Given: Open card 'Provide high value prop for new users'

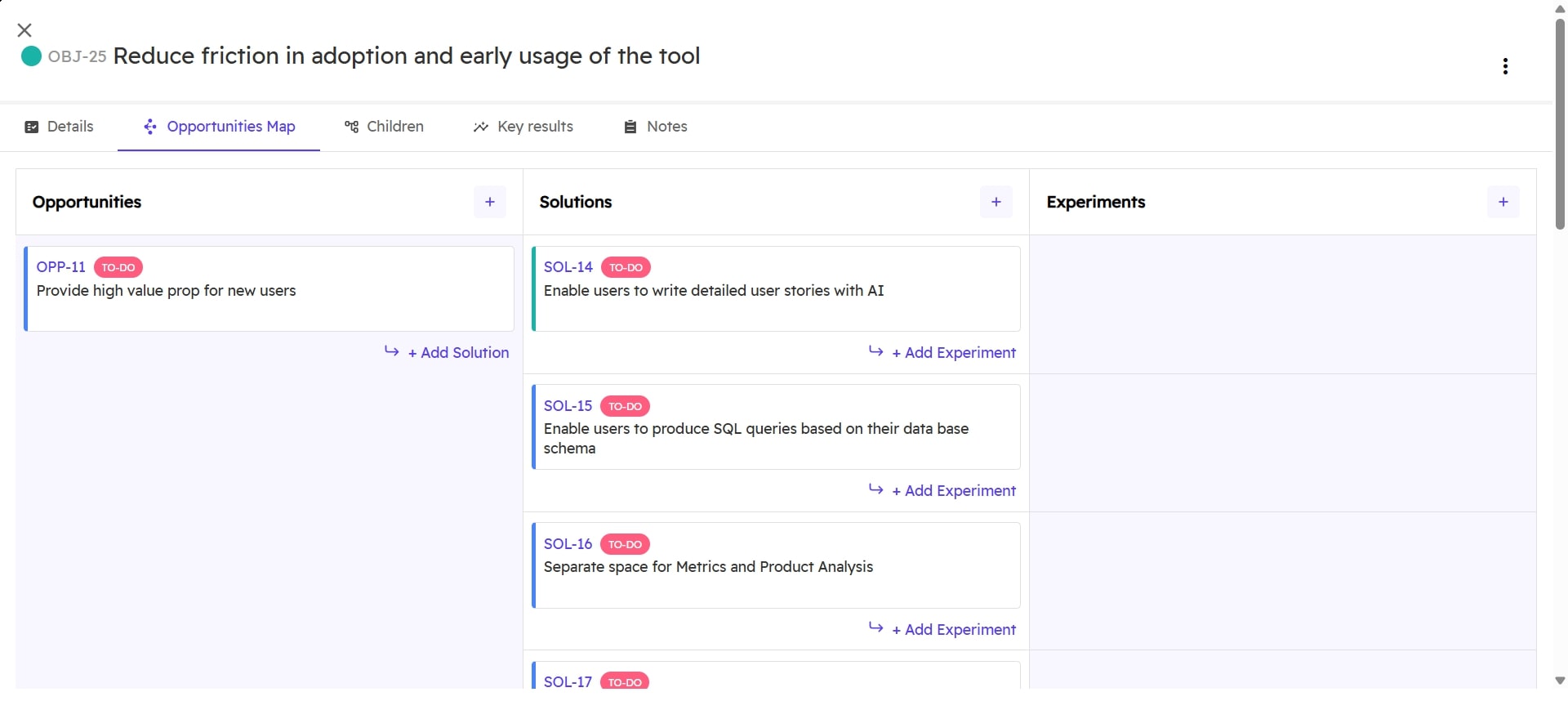Looking at the screenshot, I should [x=269, y=289].
